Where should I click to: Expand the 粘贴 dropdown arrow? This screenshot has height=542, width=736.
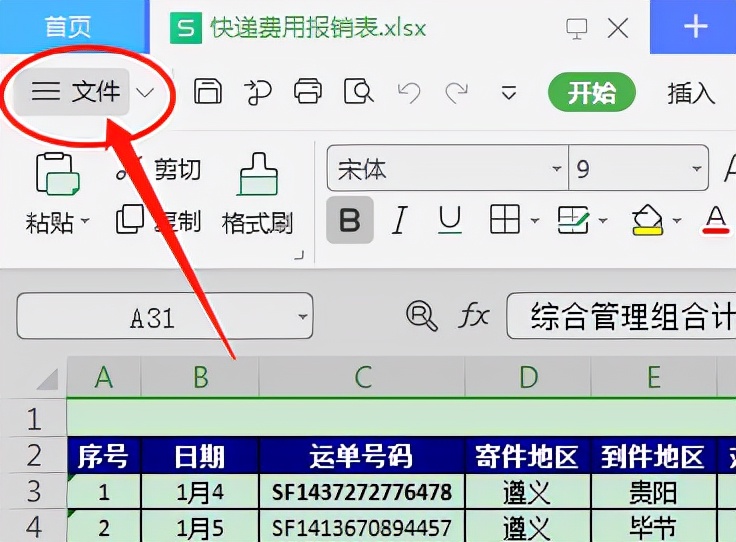tap(85, 221)
